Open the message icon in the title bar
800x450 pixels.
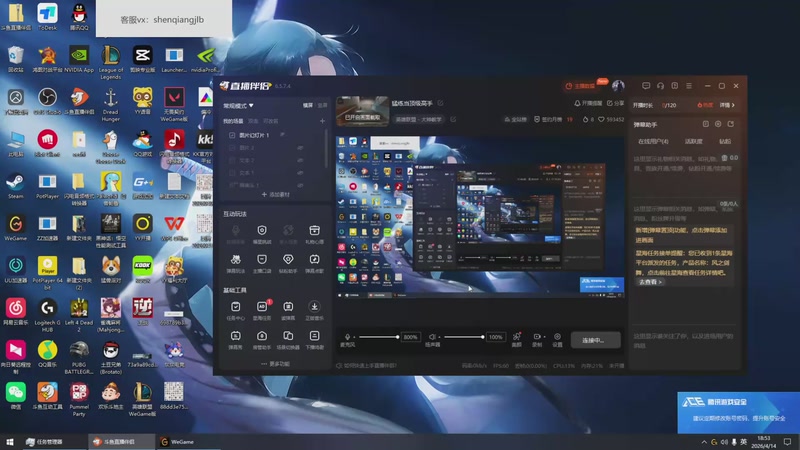[646, 86]
